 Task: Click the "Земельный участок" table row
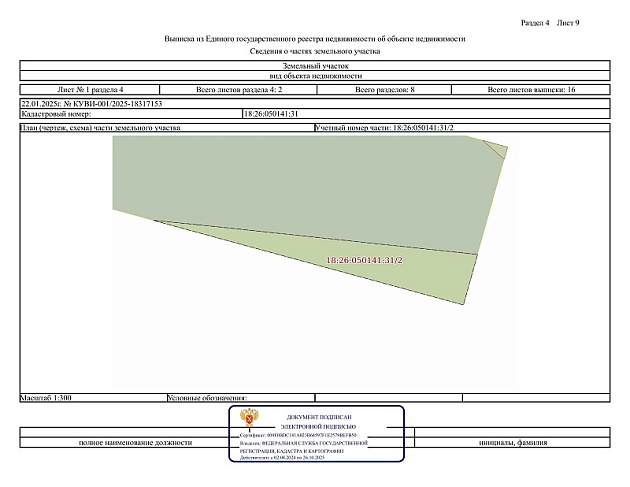coord(315,66)
